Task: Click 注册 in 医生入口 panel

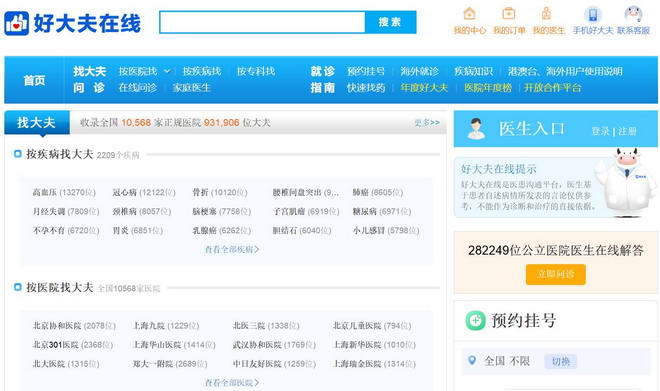Action: [627, 131]
